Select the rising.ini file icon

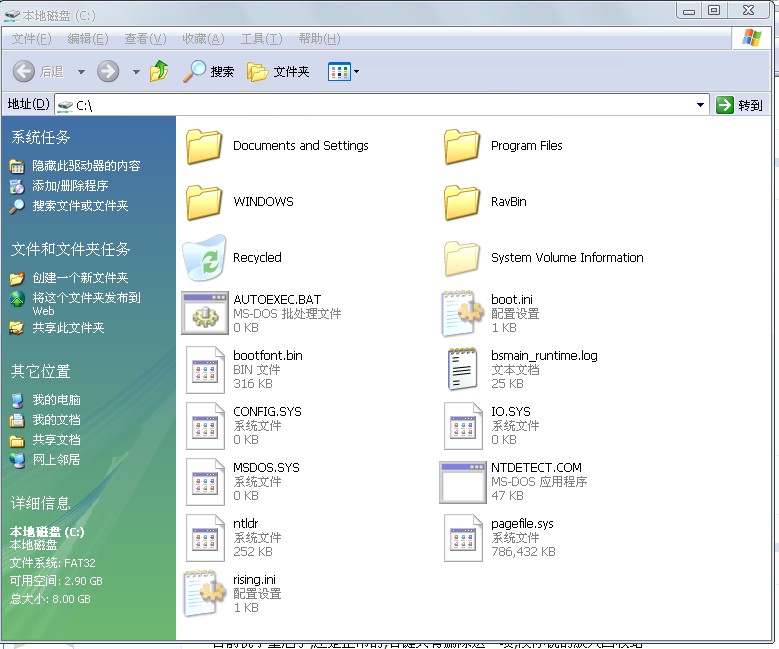[205, 593]
